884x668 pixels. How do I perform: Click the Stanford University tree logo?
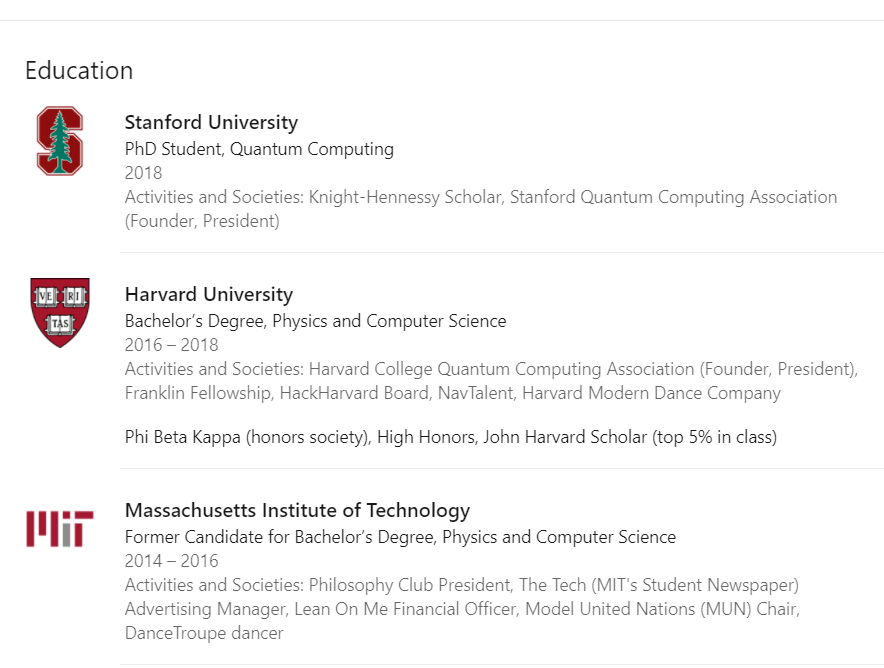click(x=60, y=140)
